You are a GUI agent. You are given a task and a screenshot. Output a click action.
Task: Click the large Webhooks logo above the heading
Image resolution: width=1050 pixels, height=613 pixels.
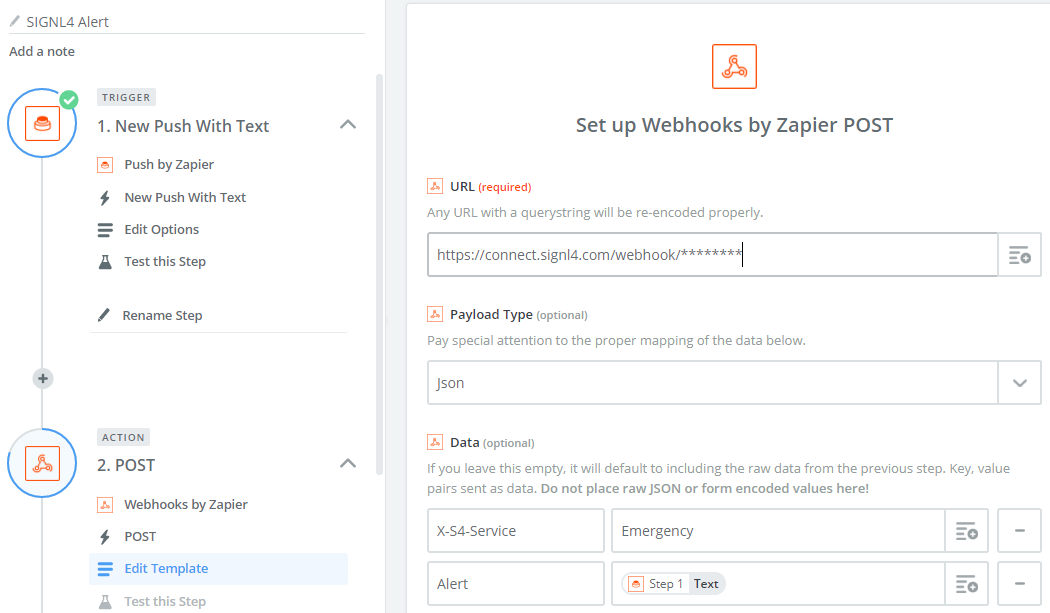tap(735, 66)
